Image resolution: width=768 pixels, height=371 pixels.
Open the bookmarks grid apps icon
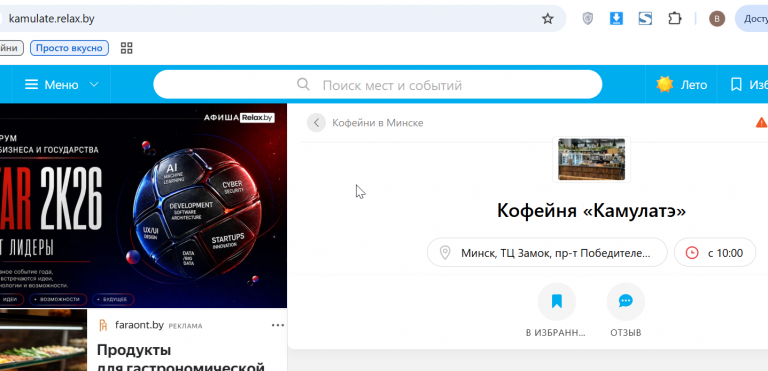click(x=126, y=48)
